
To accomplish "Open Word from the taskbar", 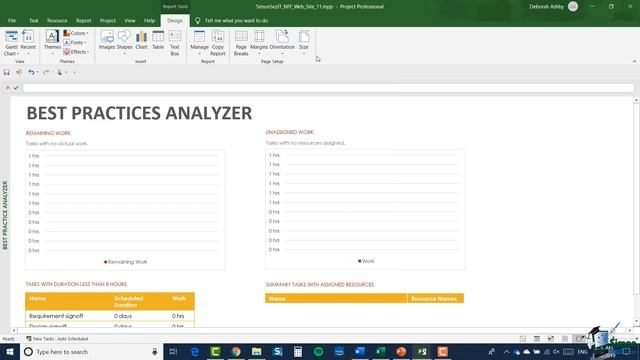I will [360, 351].
